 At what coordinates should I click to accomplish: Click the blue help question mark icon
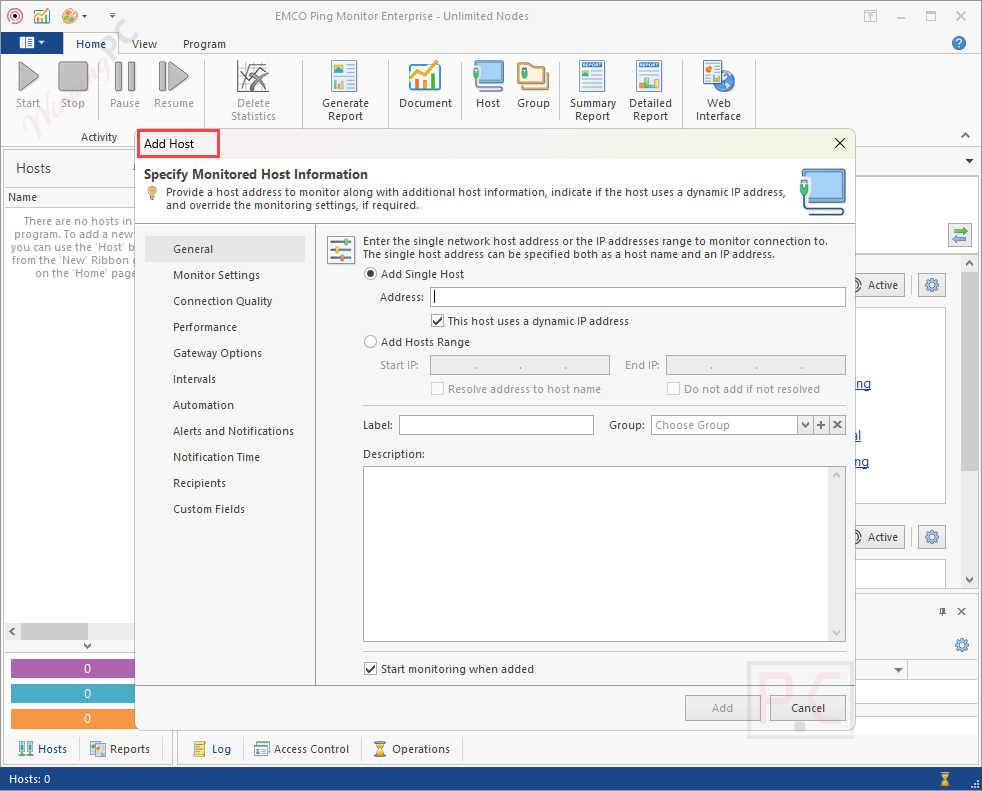coord(958,43)
